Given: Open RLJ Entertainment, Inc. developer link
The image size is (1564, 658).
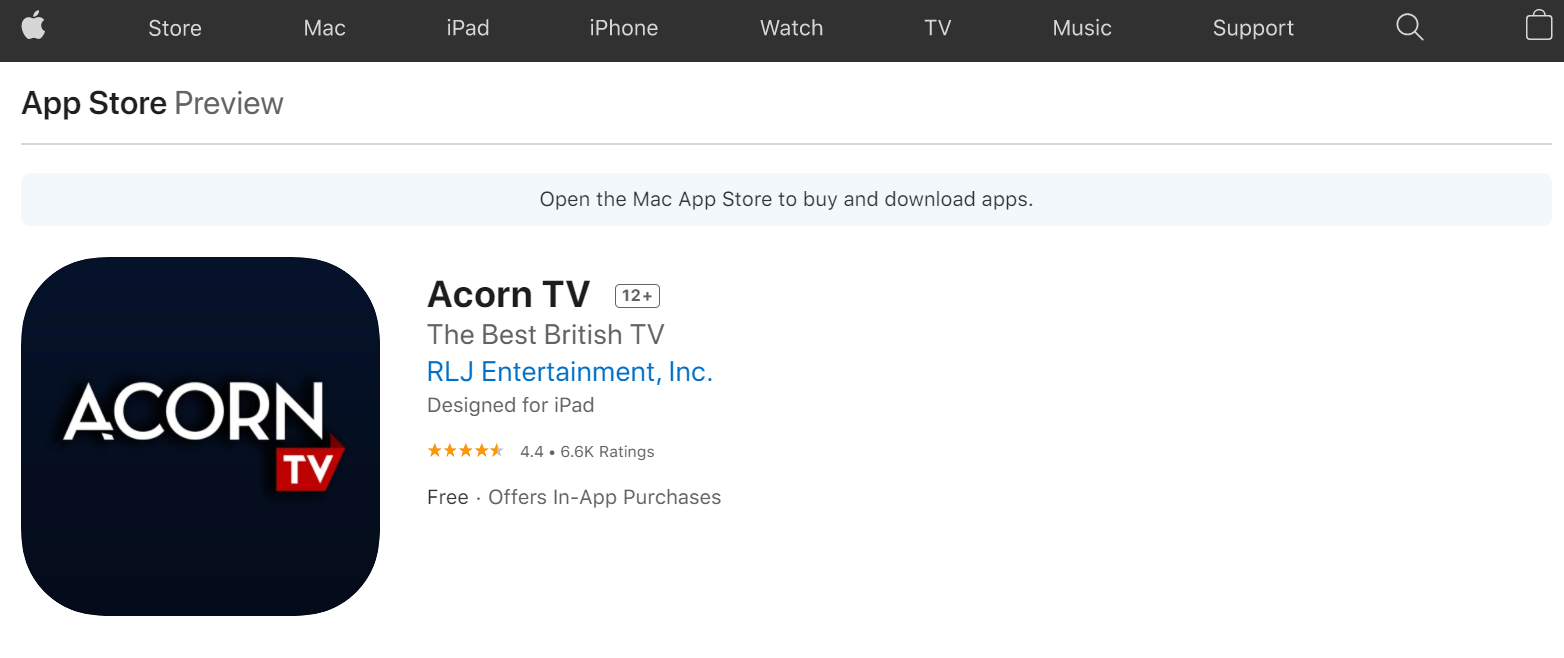Looking at the screenshot, I should pos(570,372).
